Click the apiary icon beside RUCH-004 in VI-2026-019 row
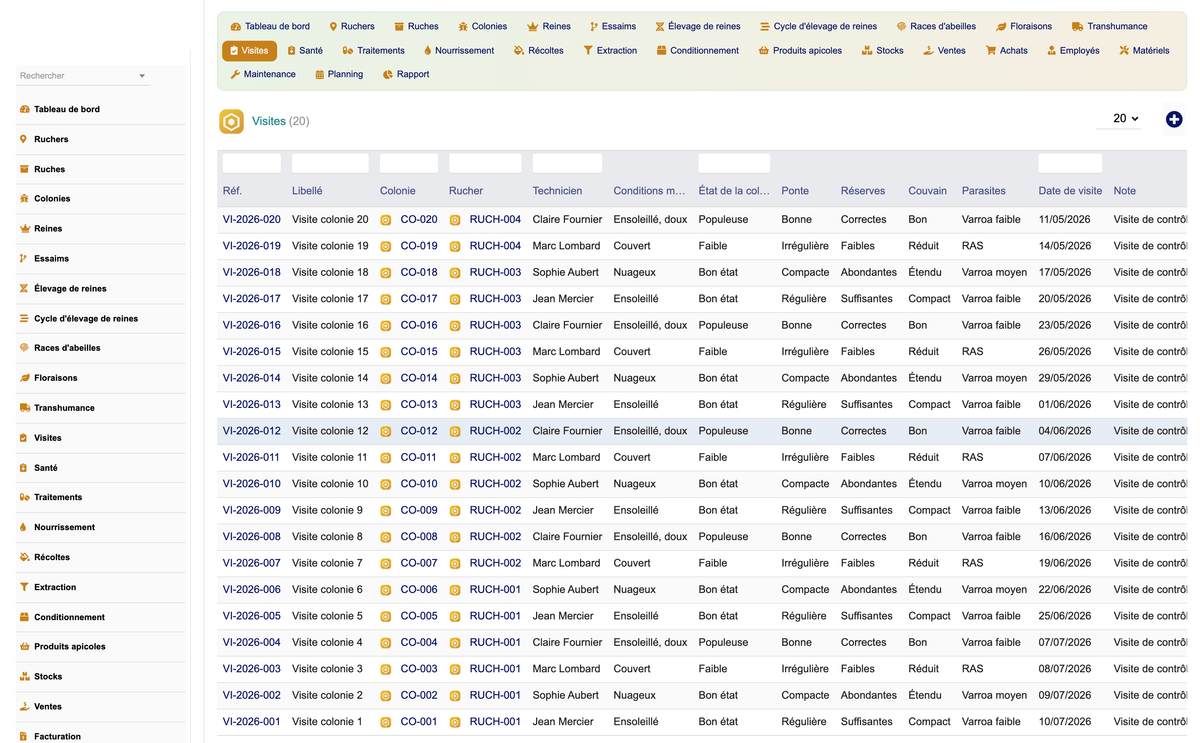 pos(455,246)
